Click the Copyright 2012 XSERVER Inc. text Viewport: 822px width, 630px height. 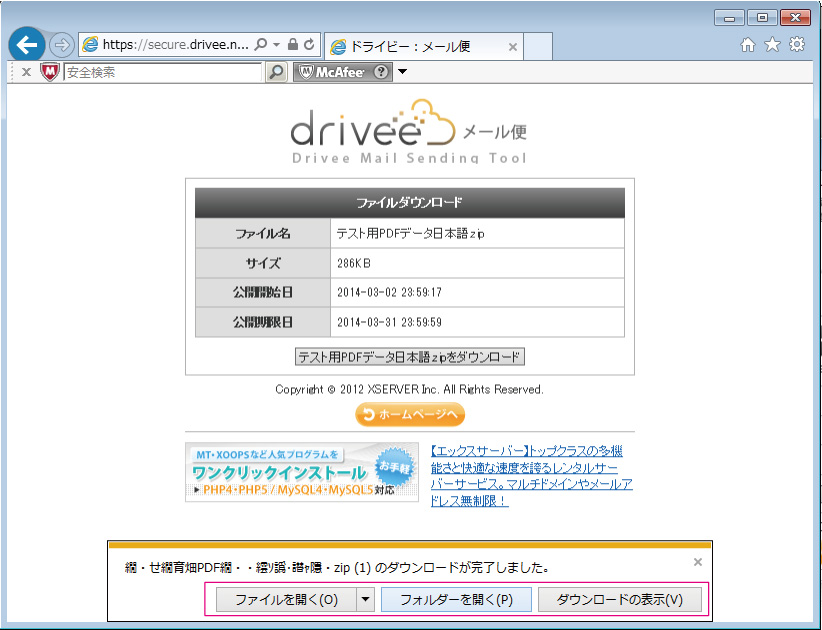coord(409,389)
